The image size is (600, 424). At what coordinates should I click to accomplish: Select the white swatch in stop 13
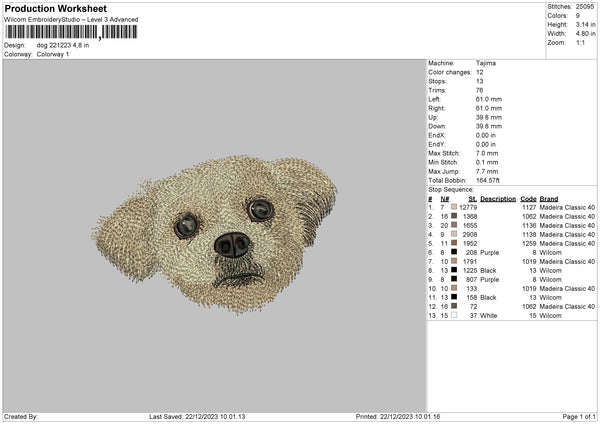click(x=456, y=315)
